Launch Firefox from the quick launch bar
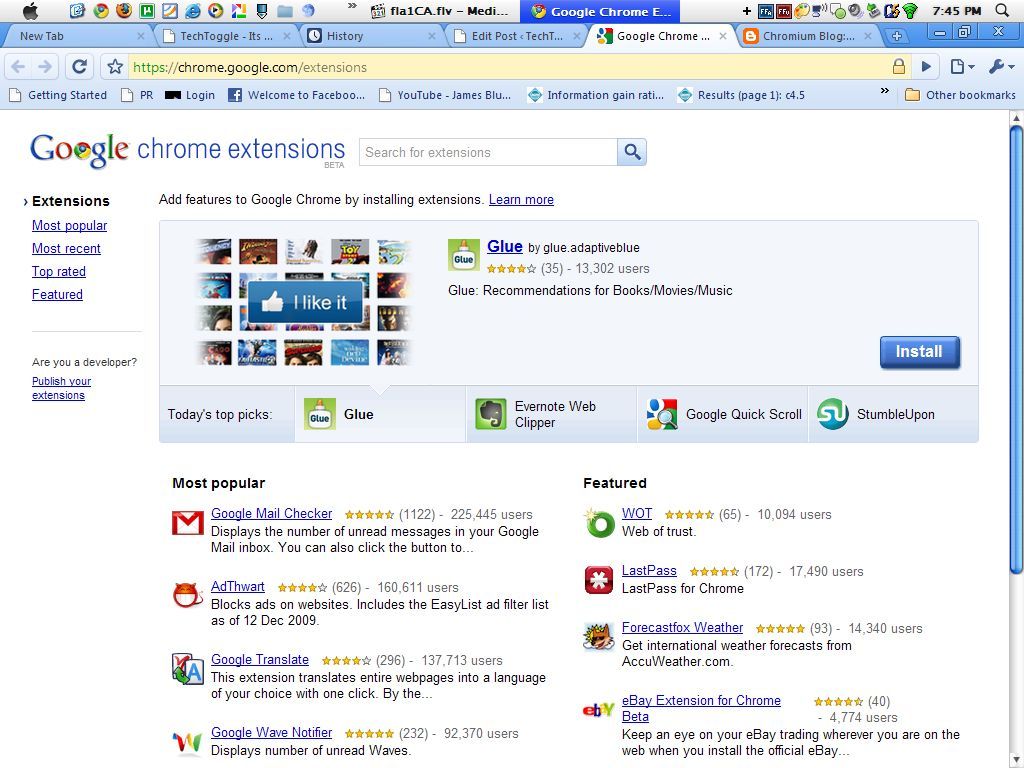Viewport: 1024px width, 768px height. tap(123, 10)
